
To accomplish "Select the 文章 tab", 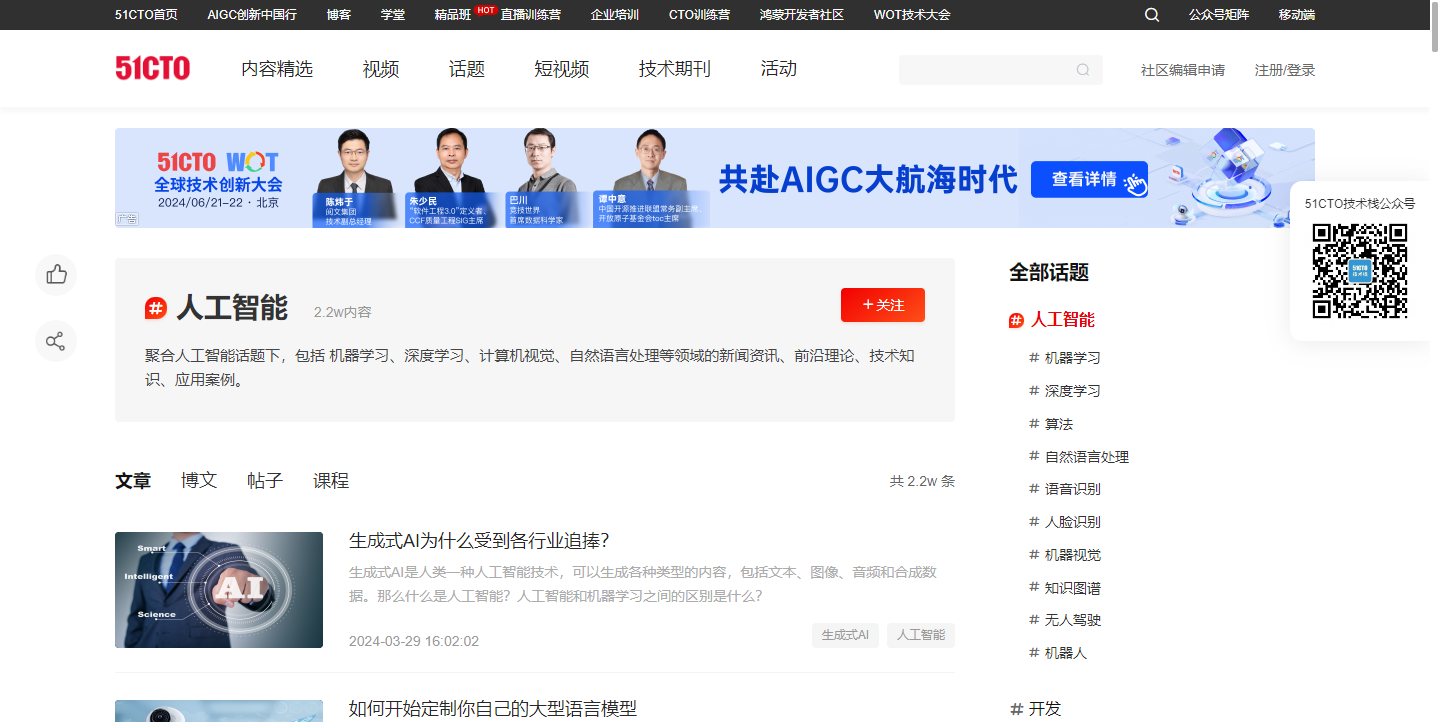I will 133,481.
